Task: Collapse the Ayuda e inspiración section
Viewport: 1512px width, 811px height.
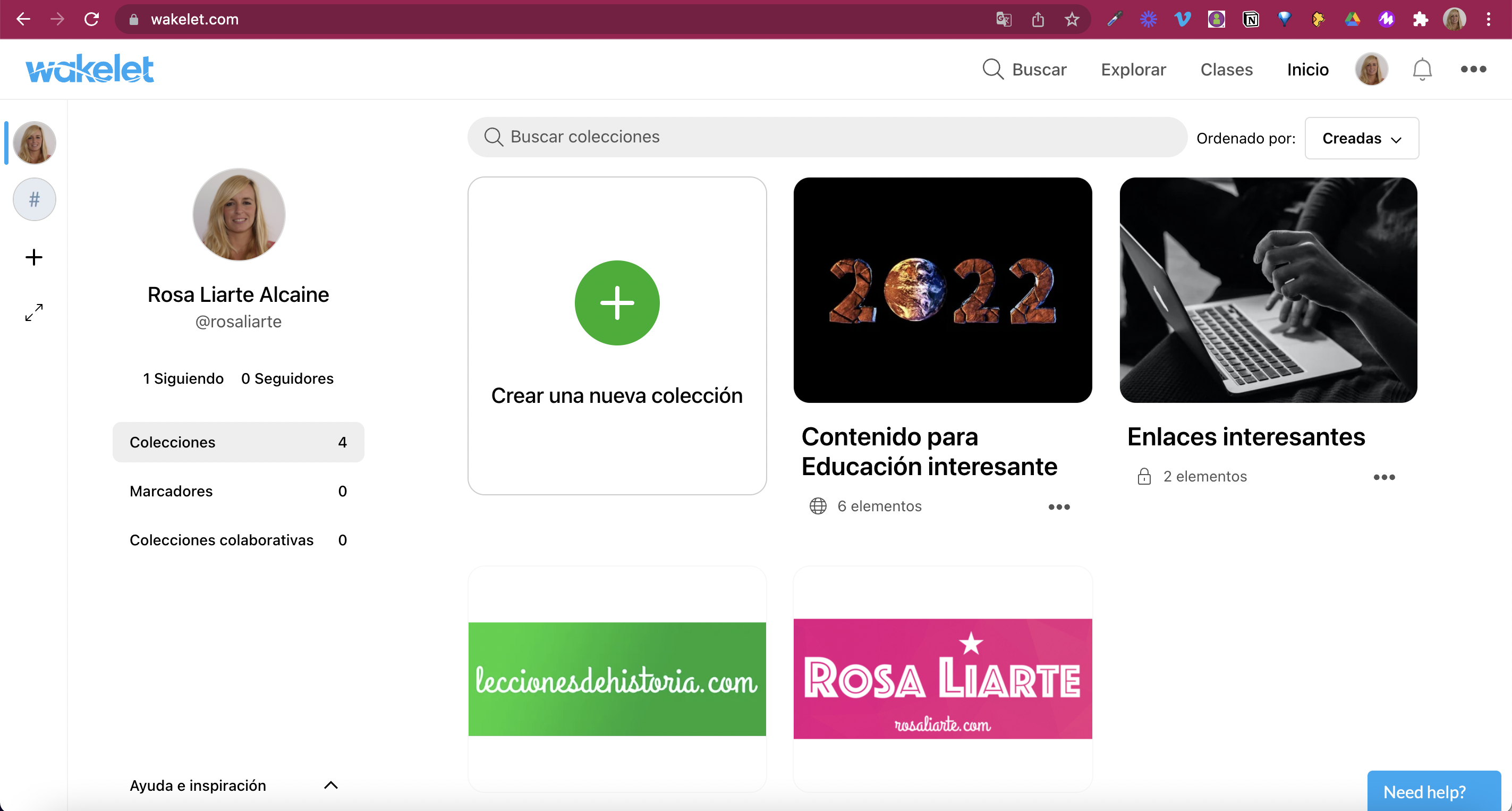Action: (x=331, y=784)
